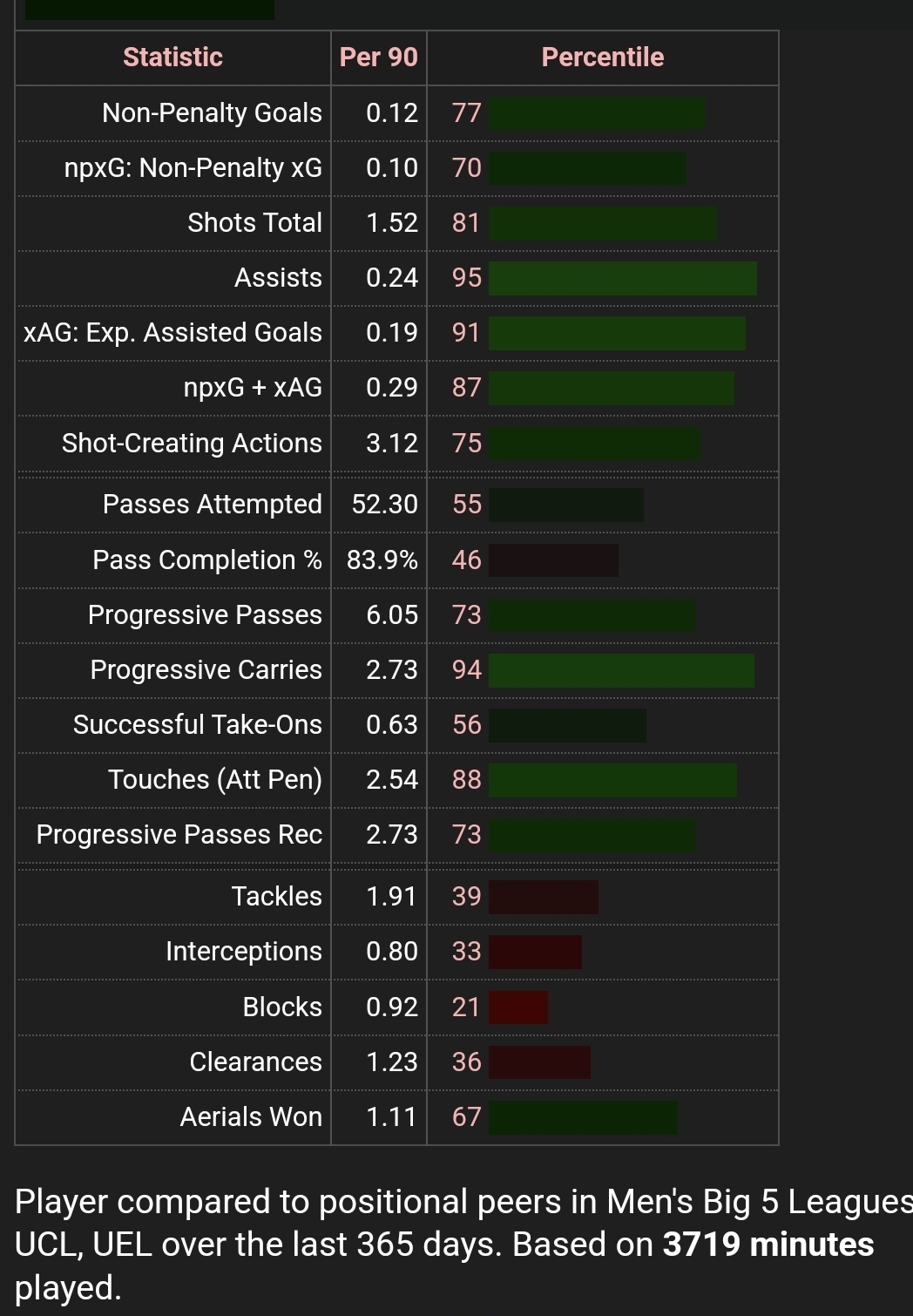This screenshot has height=1316, width=913.
Task: Click the Touches (Att Pen) label
Action: [214, 780]
